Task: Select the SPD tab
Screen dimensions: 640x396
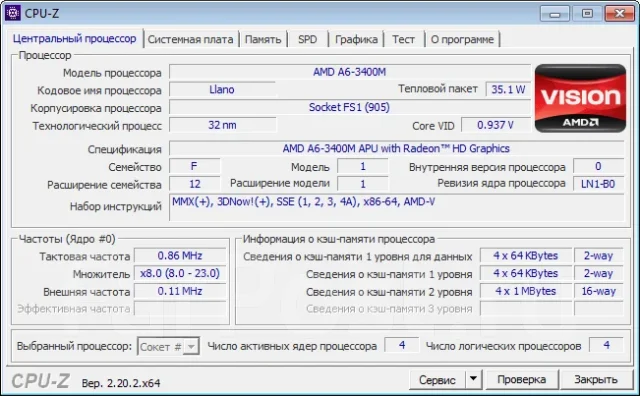Action: 307,39
